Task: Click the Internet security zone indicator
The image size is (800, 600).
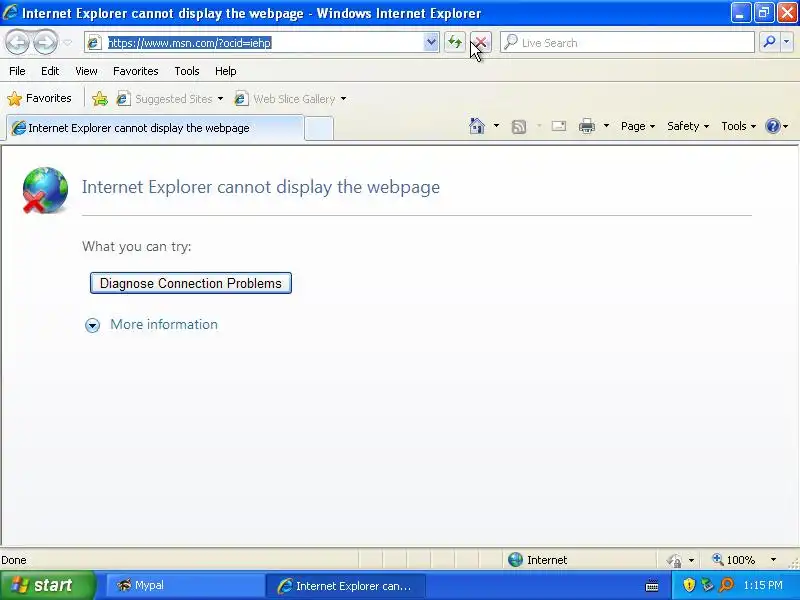Action: 538,560
